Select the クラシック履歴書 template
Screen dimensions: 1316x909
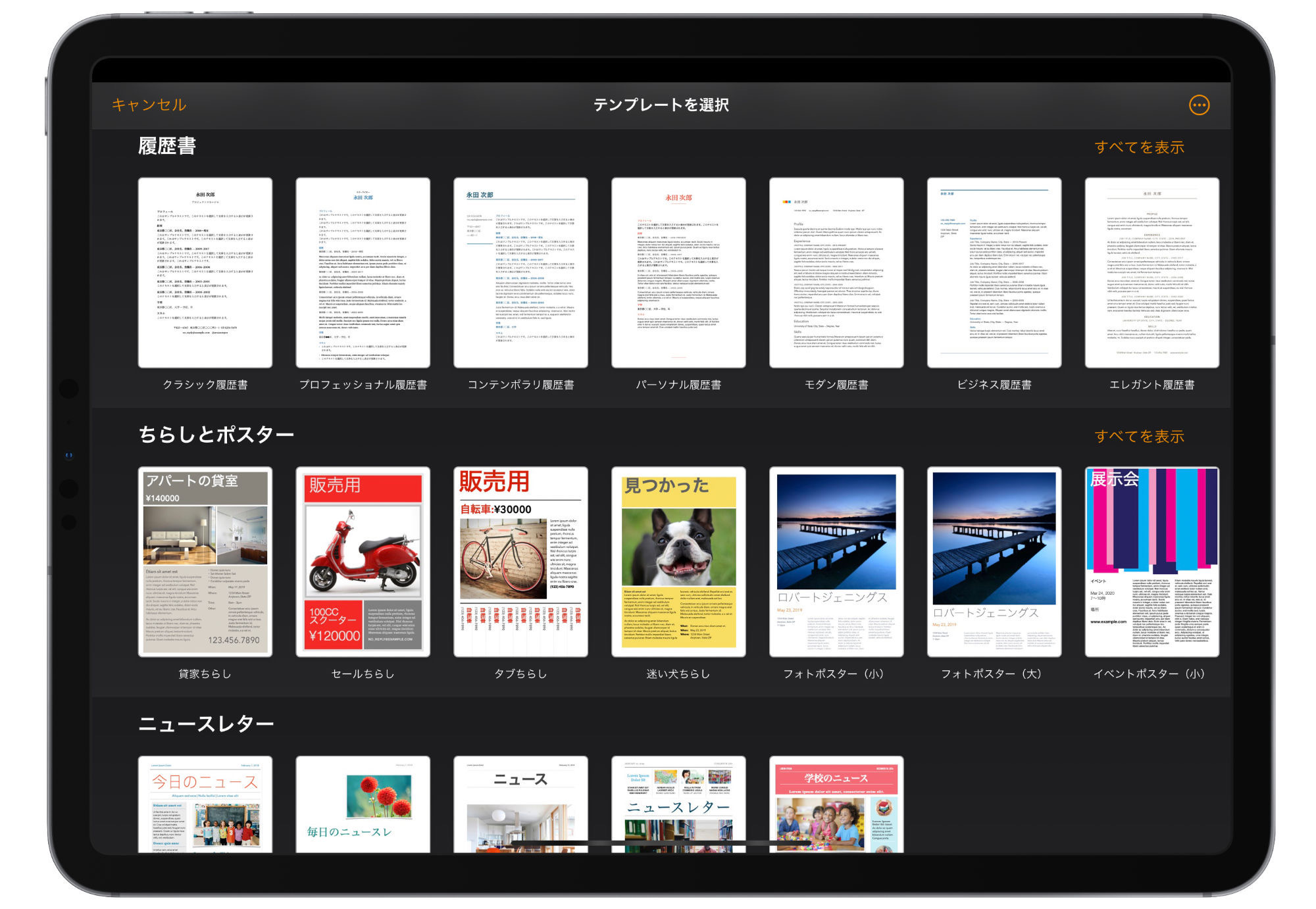(x=205, y=273)
